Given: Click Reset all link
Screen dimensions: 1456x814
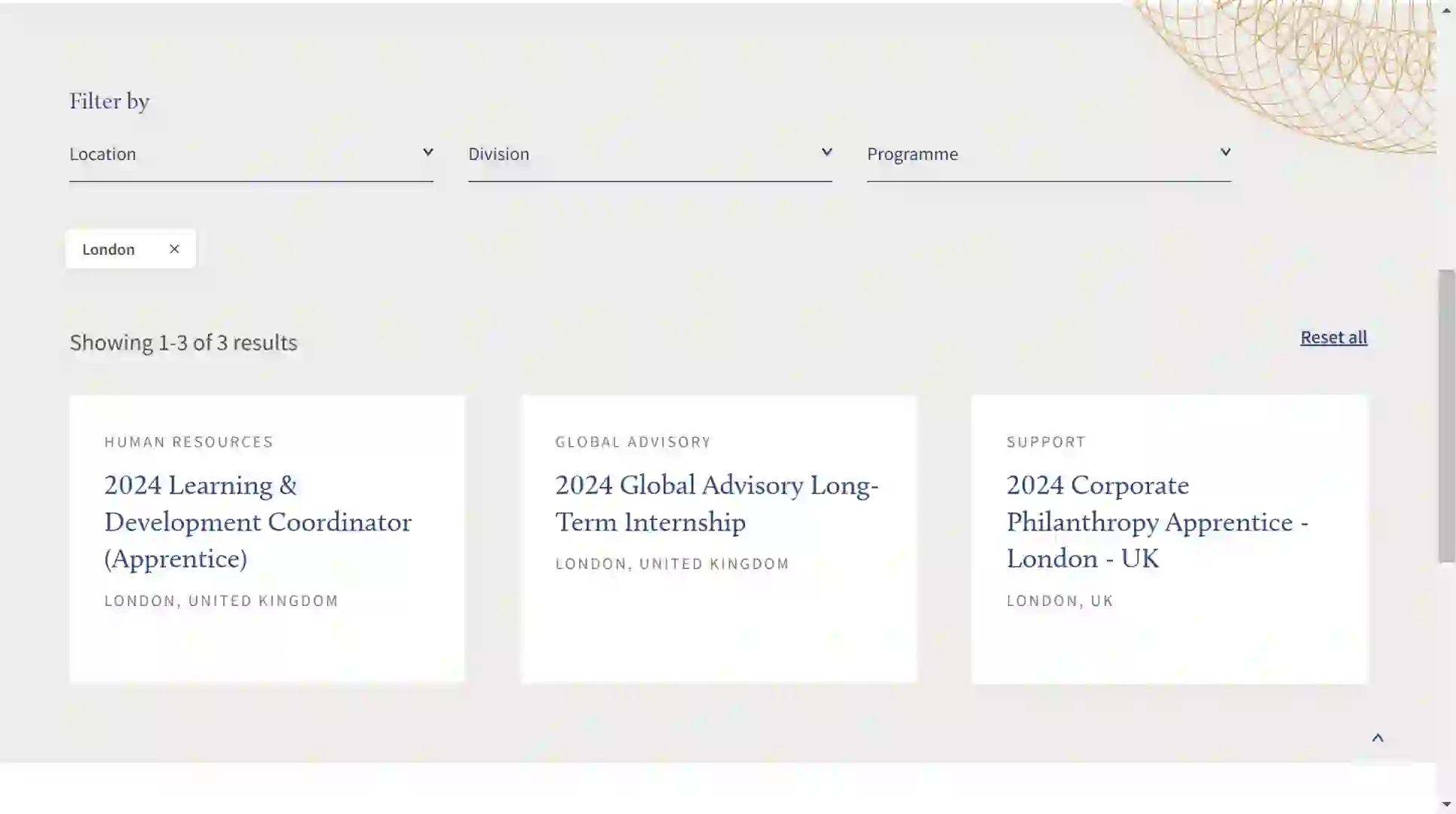Looking at the screenshot, I should (1333, 337).
